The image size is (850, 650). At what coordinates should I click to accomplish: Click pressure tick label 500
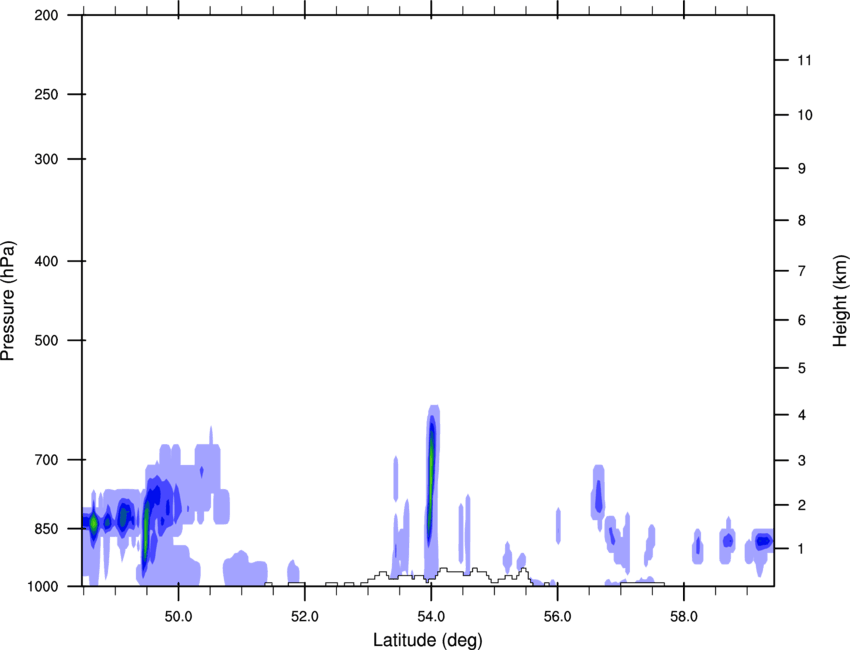coord(46,340)
